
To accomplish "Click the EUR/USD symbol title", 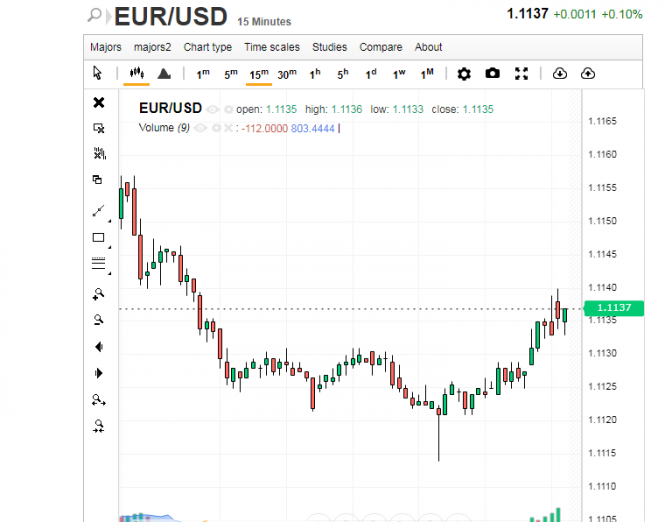I will [x=170, y=17].
